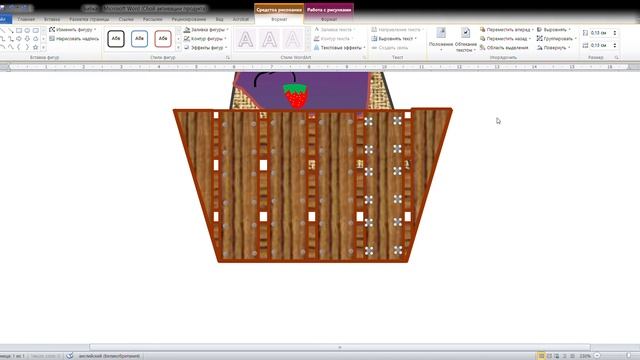Click Создать связь (Create Link) button
The width and height of the screenshot is (640, 360).
pyautogui.click(x=390, y=48)
